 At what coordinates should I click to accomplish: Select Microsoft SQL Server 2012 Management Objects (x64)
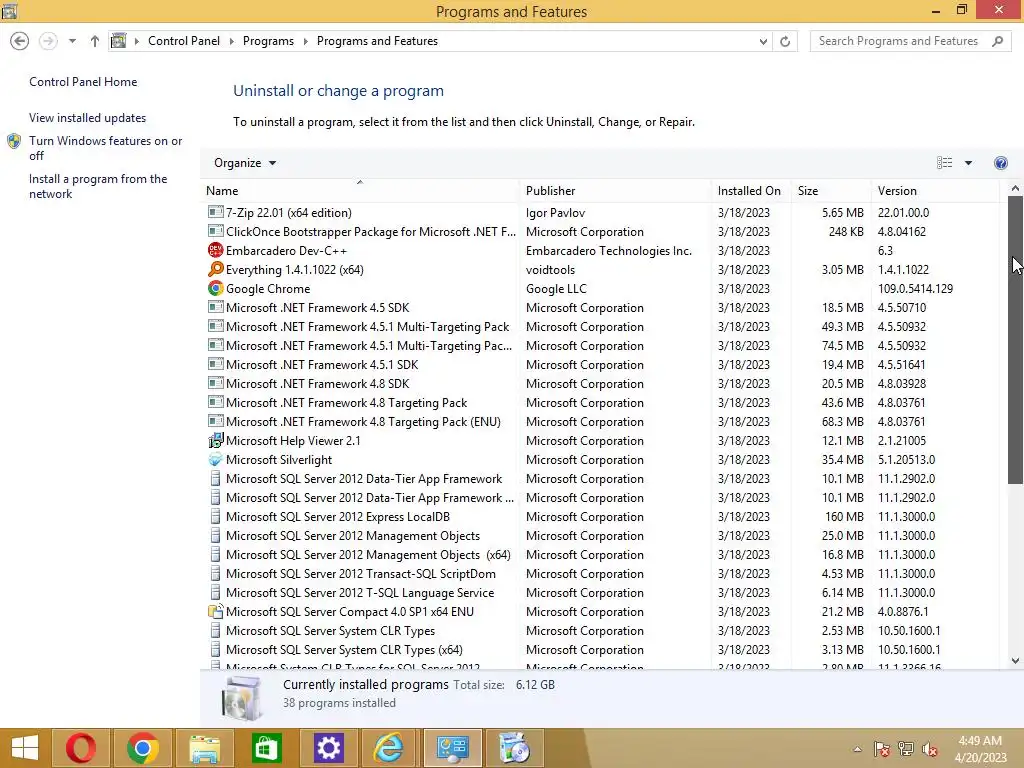click(600, 554)
